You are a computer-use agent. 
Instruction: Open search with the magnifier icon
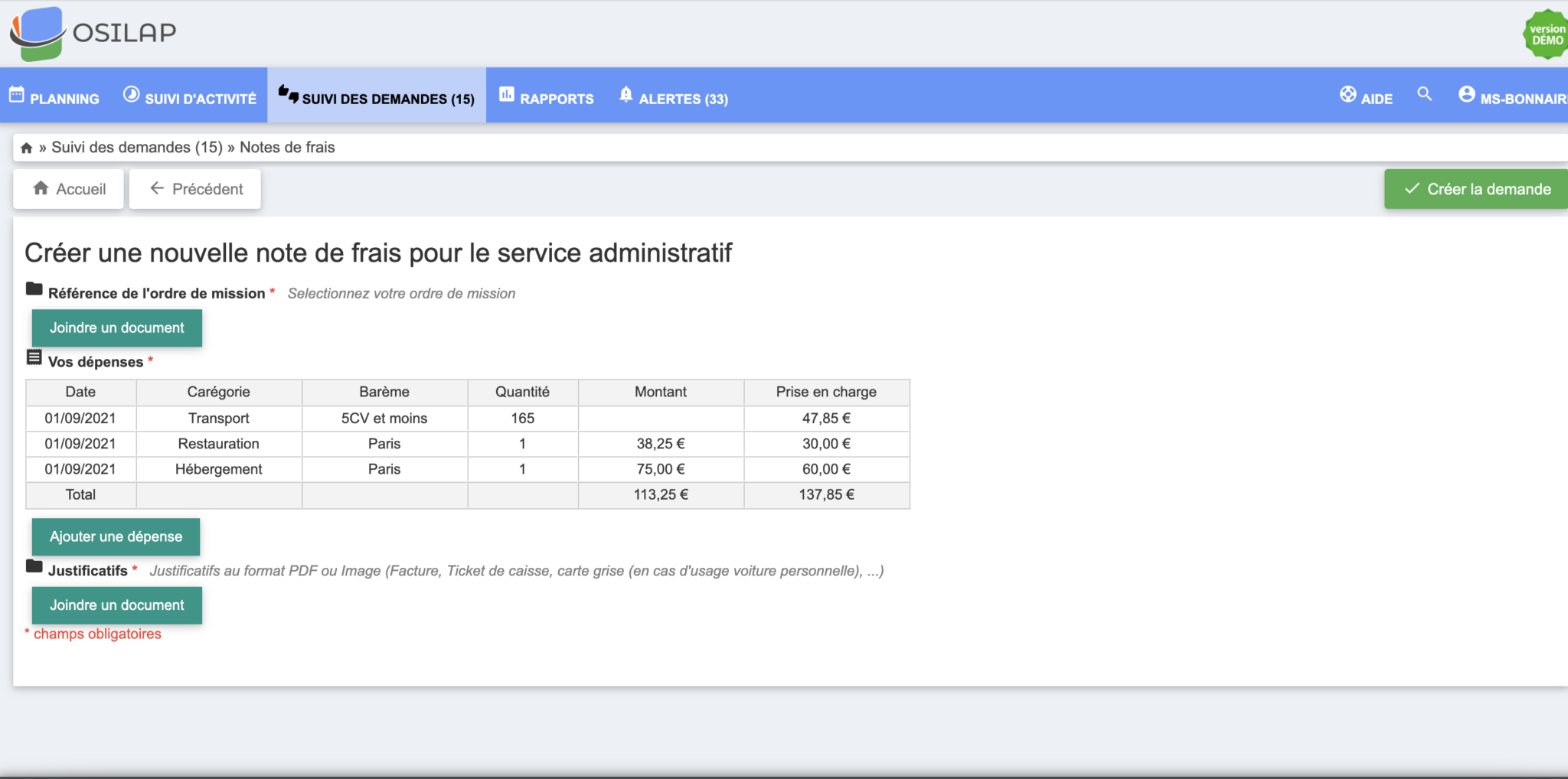1424,93
